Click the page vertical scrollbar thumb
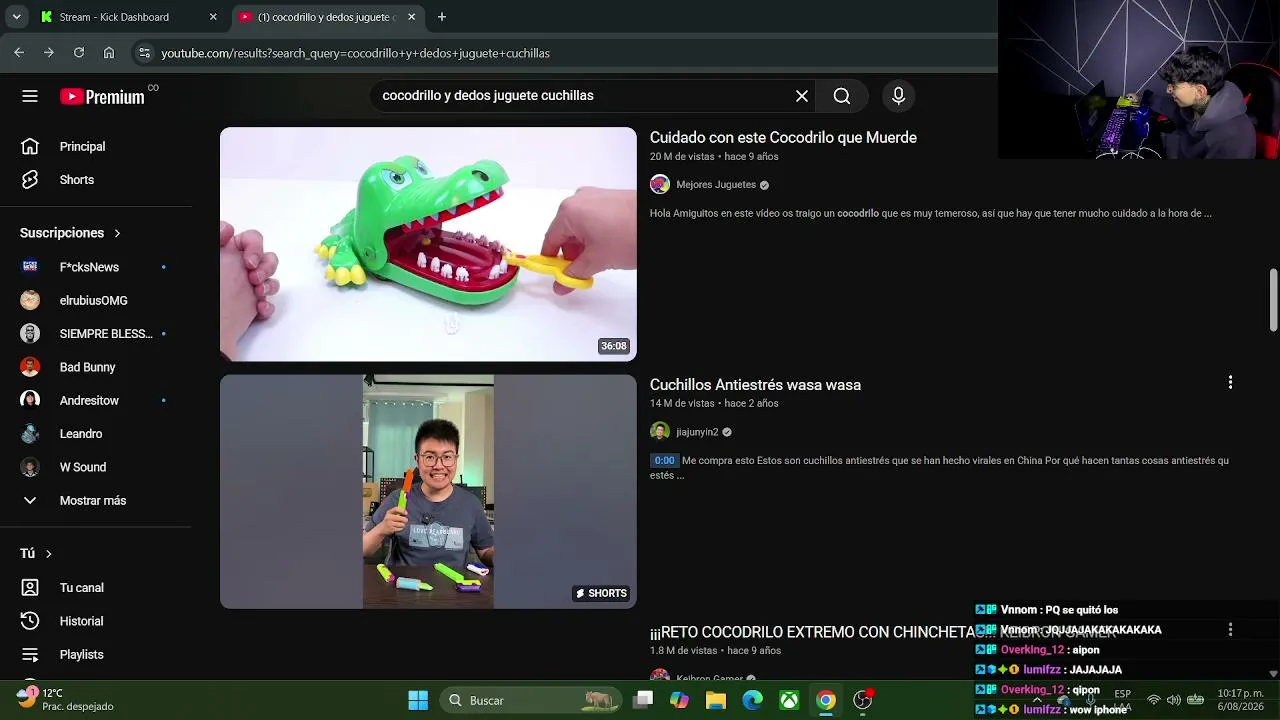Image resolution: width=1280 pixels, height=720 pixels. point(1273,299)
